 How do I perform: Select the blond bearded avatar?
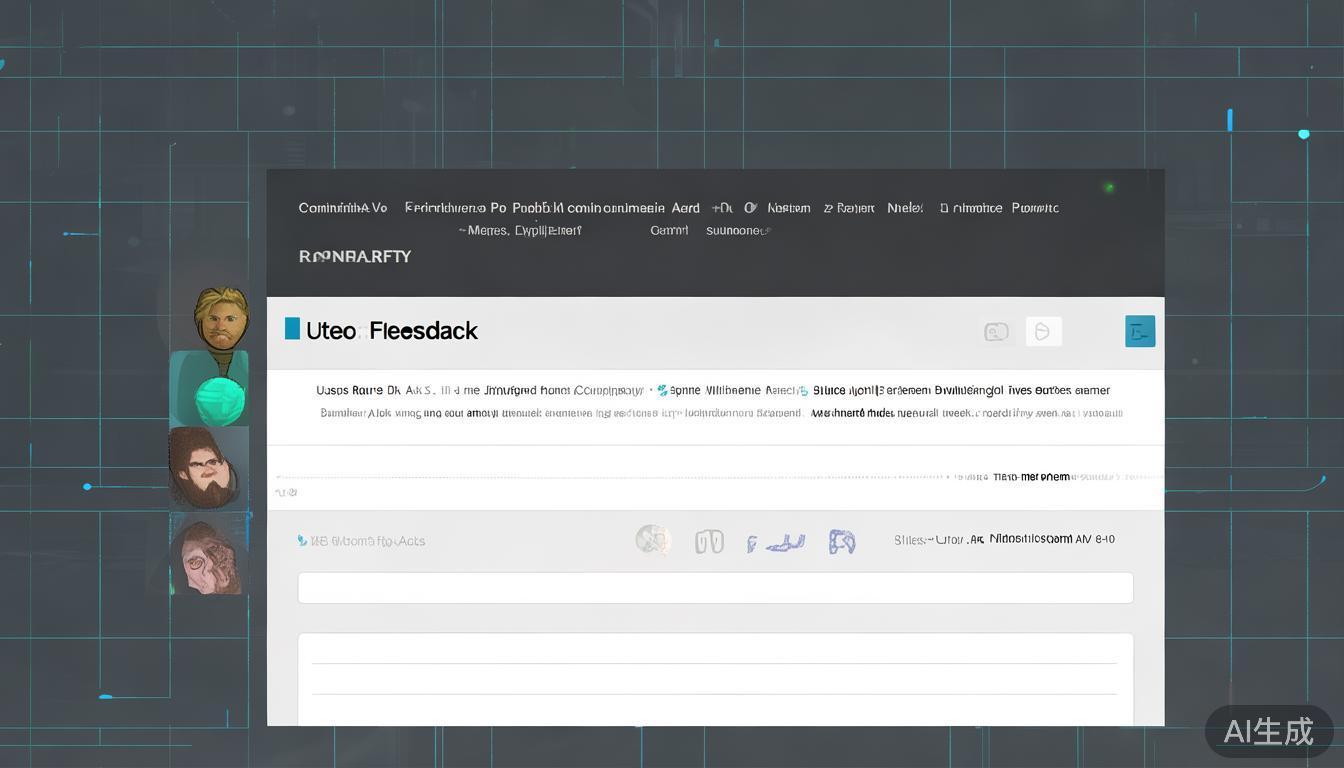pyautogui.click(x=221, y=318)
